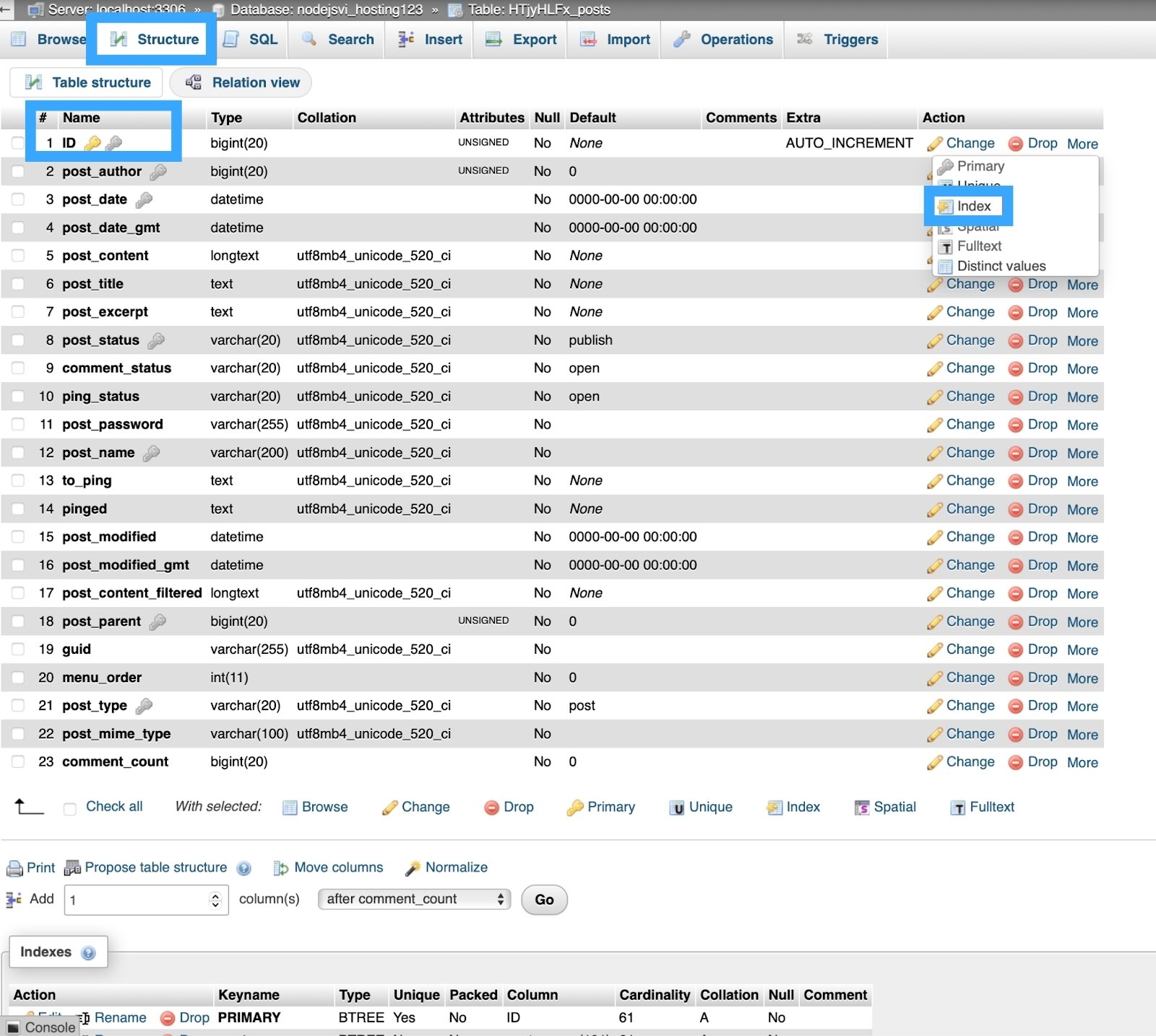Viewport: 1156px width, 1036px height.
Task: Click the Normalize wand icon
Action: (x=413, y=868)
